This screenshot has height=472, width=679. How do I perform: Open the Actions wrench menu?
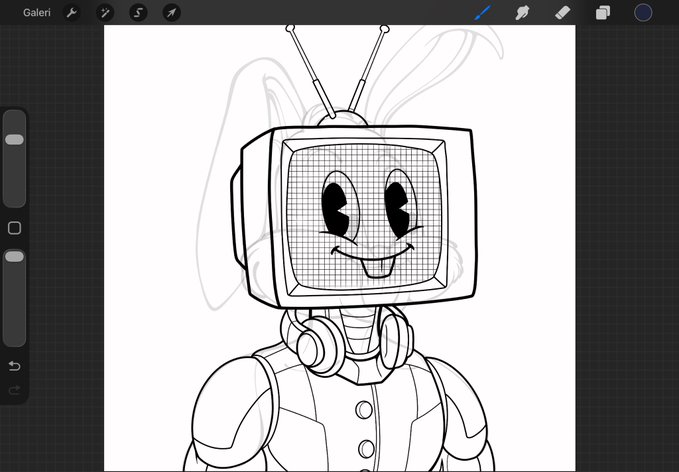71,13
